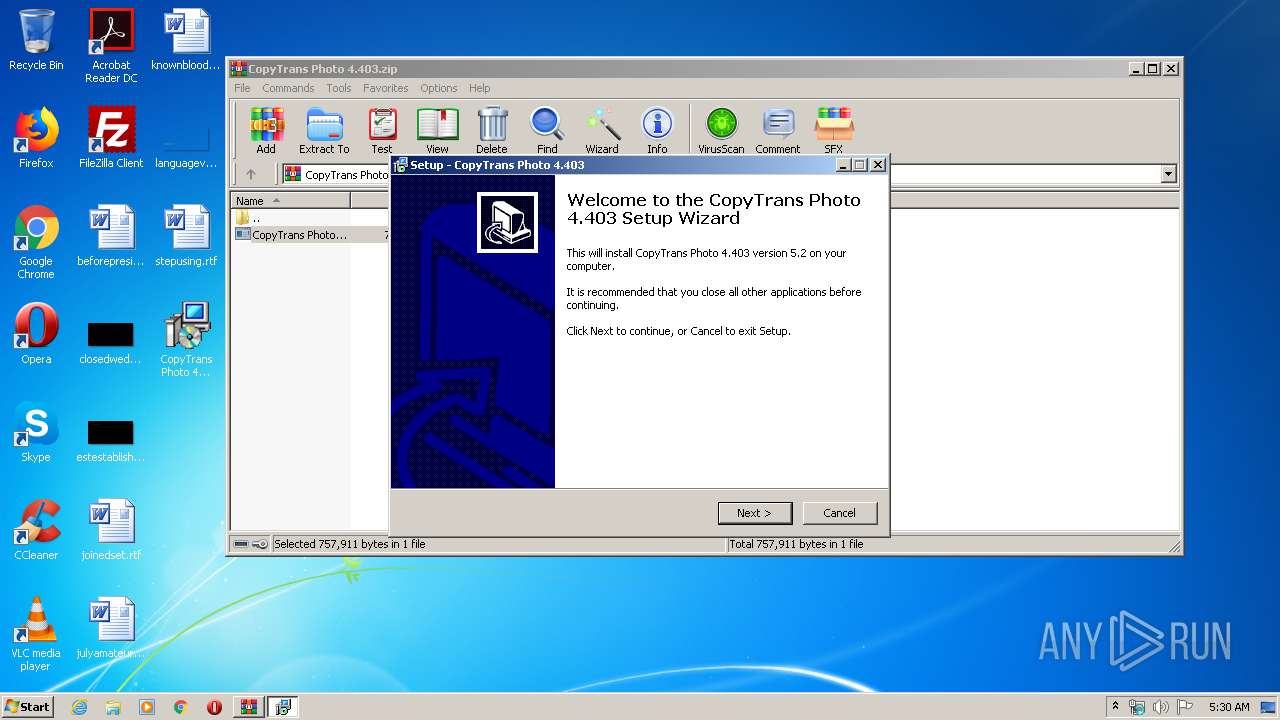Click the Test archive toolbar icon
The height and width of the screenshot is (720, 1280).
382,131
